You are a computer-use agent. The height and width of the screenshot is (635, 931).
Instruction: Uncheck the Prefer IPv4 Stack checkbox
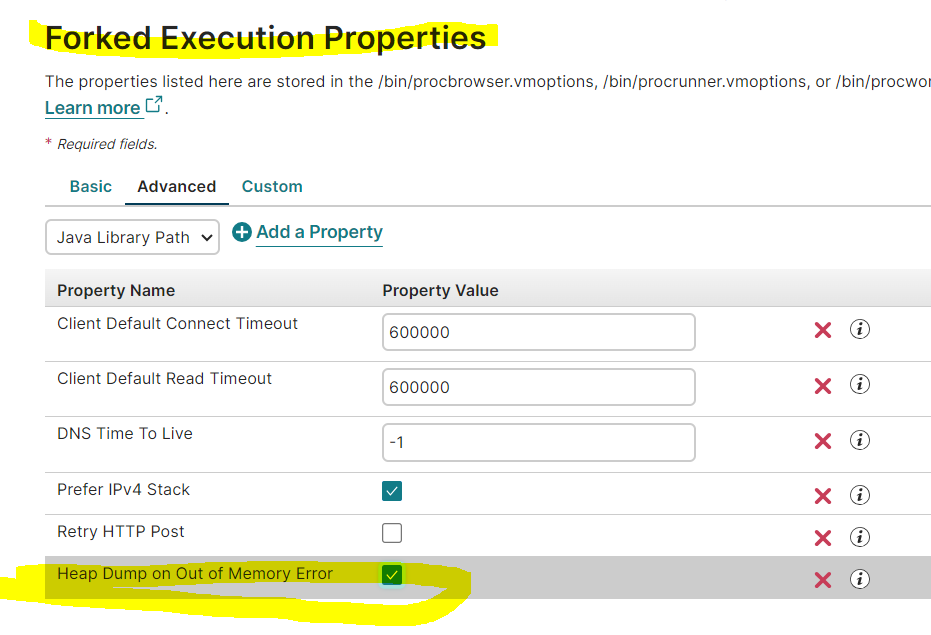pyautogui.click(x=392, y=491)
